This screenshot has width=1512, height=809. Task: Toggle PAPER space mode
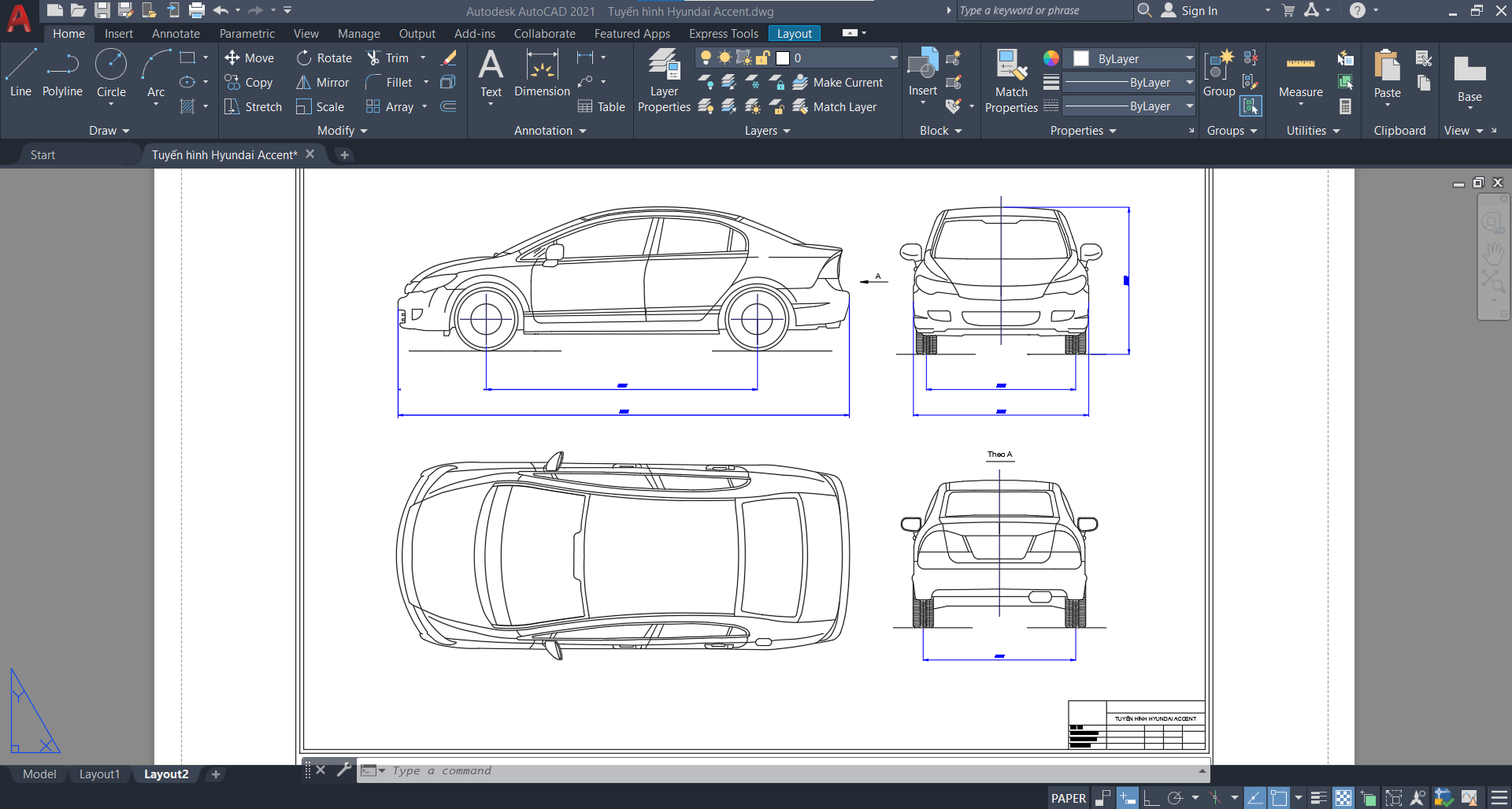pyautogui.click(x=1068, y=798)
